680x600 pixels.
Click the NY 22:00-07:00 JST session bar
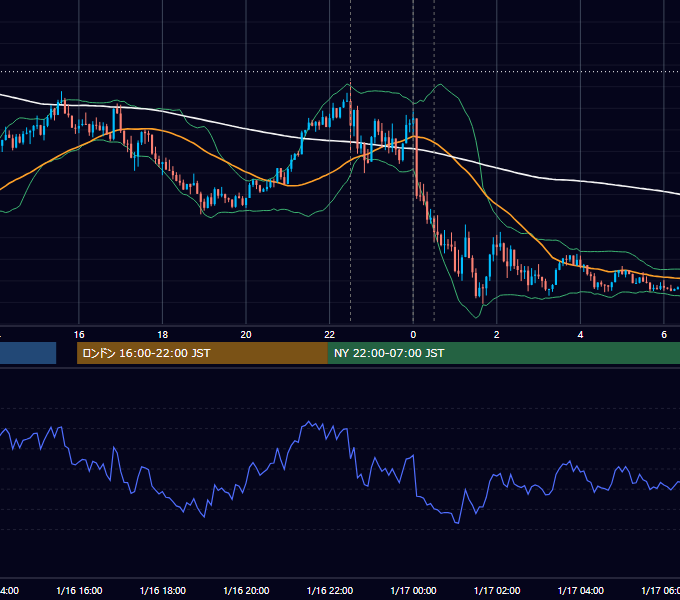click(503, 353)
